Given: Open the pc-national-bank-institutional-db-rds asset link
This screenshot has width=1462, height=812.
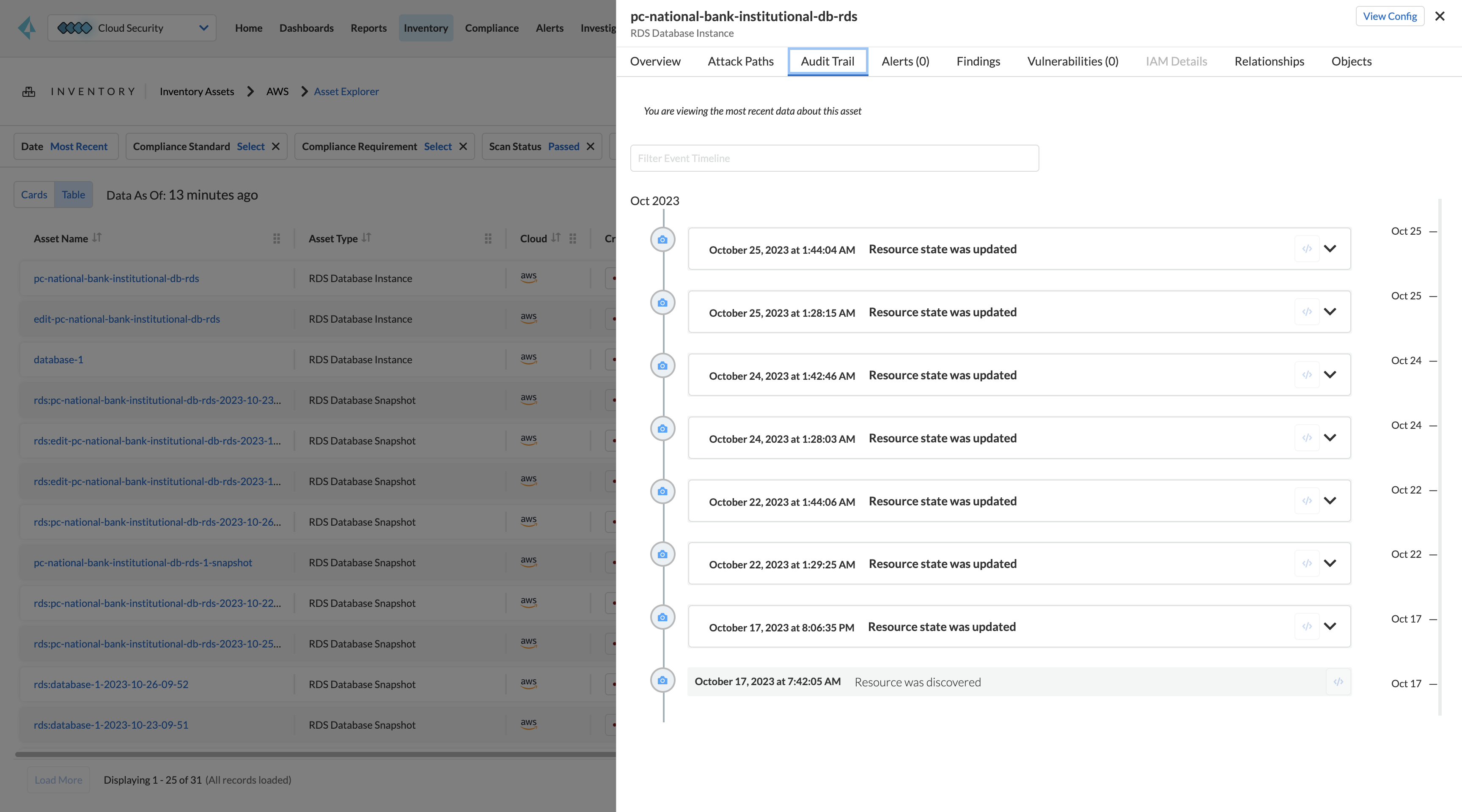Looking at the screenshot, I should 116,278.
